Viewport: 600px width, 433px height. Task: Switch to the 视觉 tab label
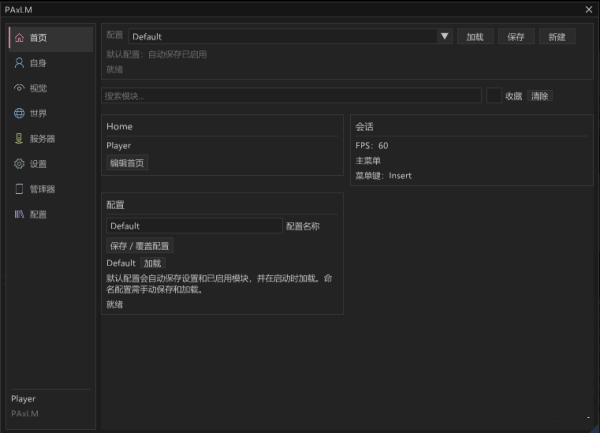point(38,88)
